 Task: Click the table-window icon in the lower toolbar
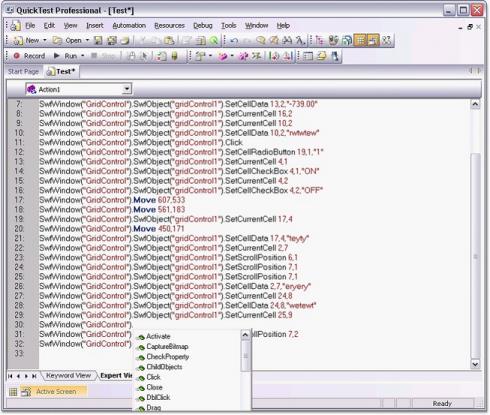click(x=308, y=56)
